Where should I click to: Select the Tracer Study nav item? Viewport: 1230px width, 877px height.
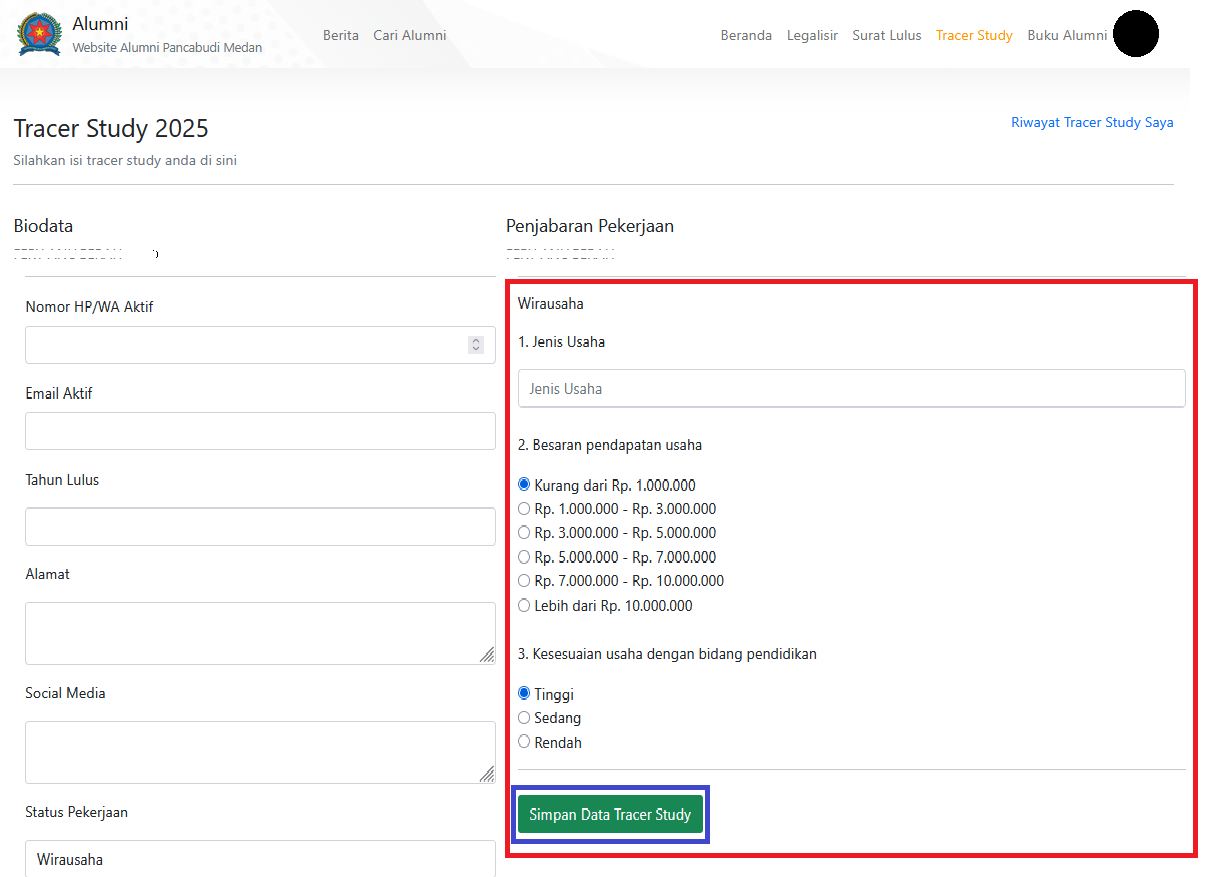974,35
